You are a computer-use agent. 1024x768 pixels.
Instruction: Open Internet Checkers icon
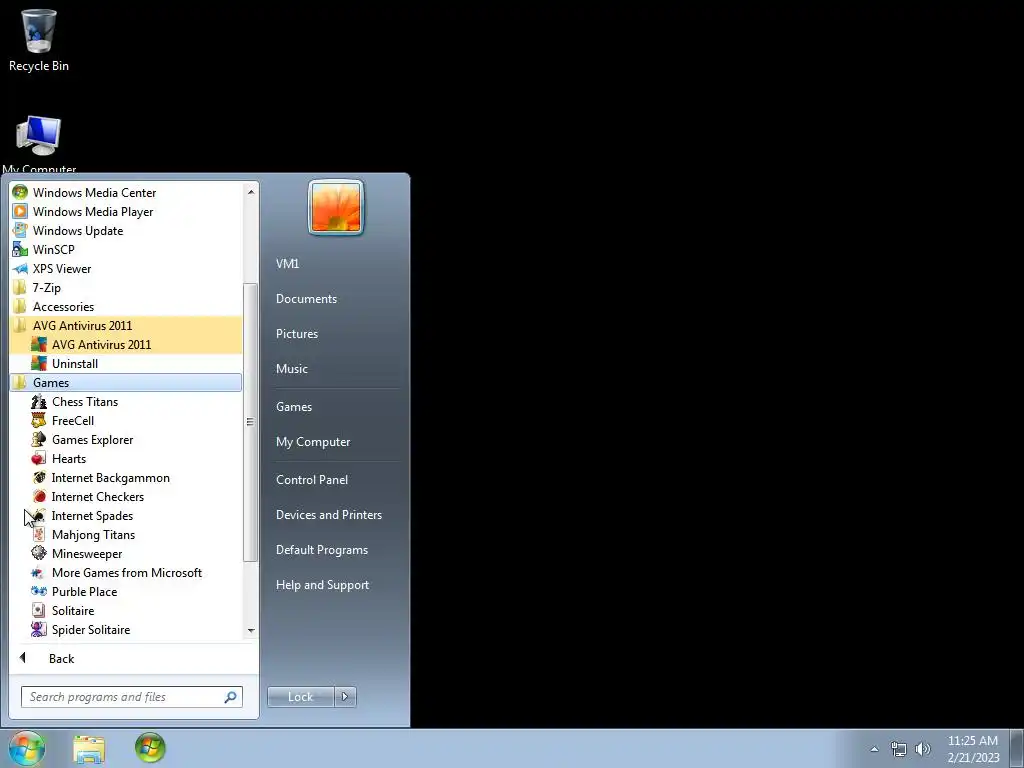pos(39,496)
